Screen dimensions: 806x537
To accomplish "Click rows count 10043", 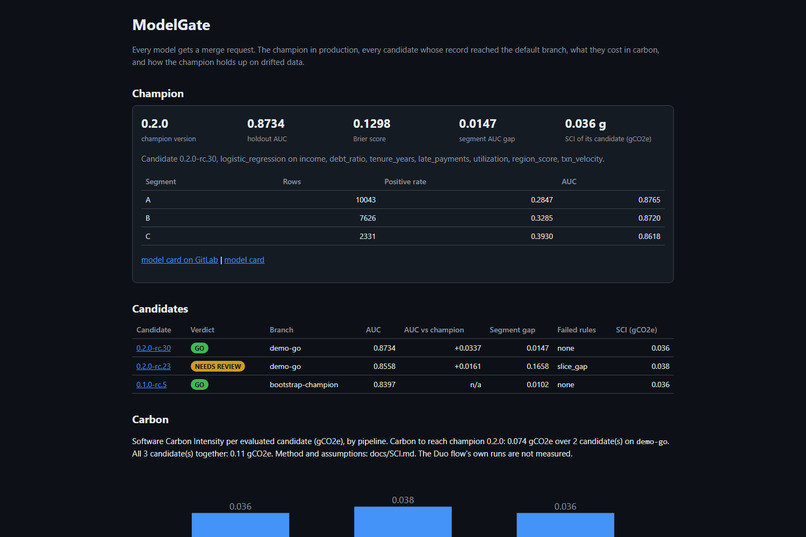I will pos(365,200).
